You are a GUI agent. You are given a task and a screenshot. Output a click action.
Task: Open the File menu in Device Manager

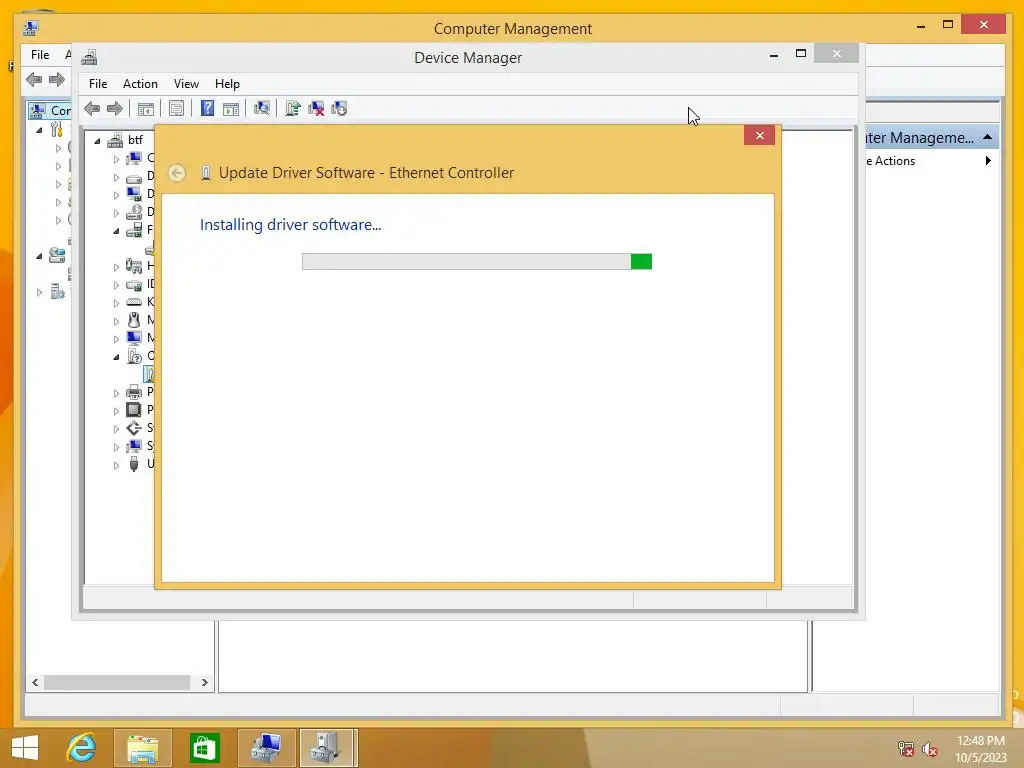[x=98, y=84]
